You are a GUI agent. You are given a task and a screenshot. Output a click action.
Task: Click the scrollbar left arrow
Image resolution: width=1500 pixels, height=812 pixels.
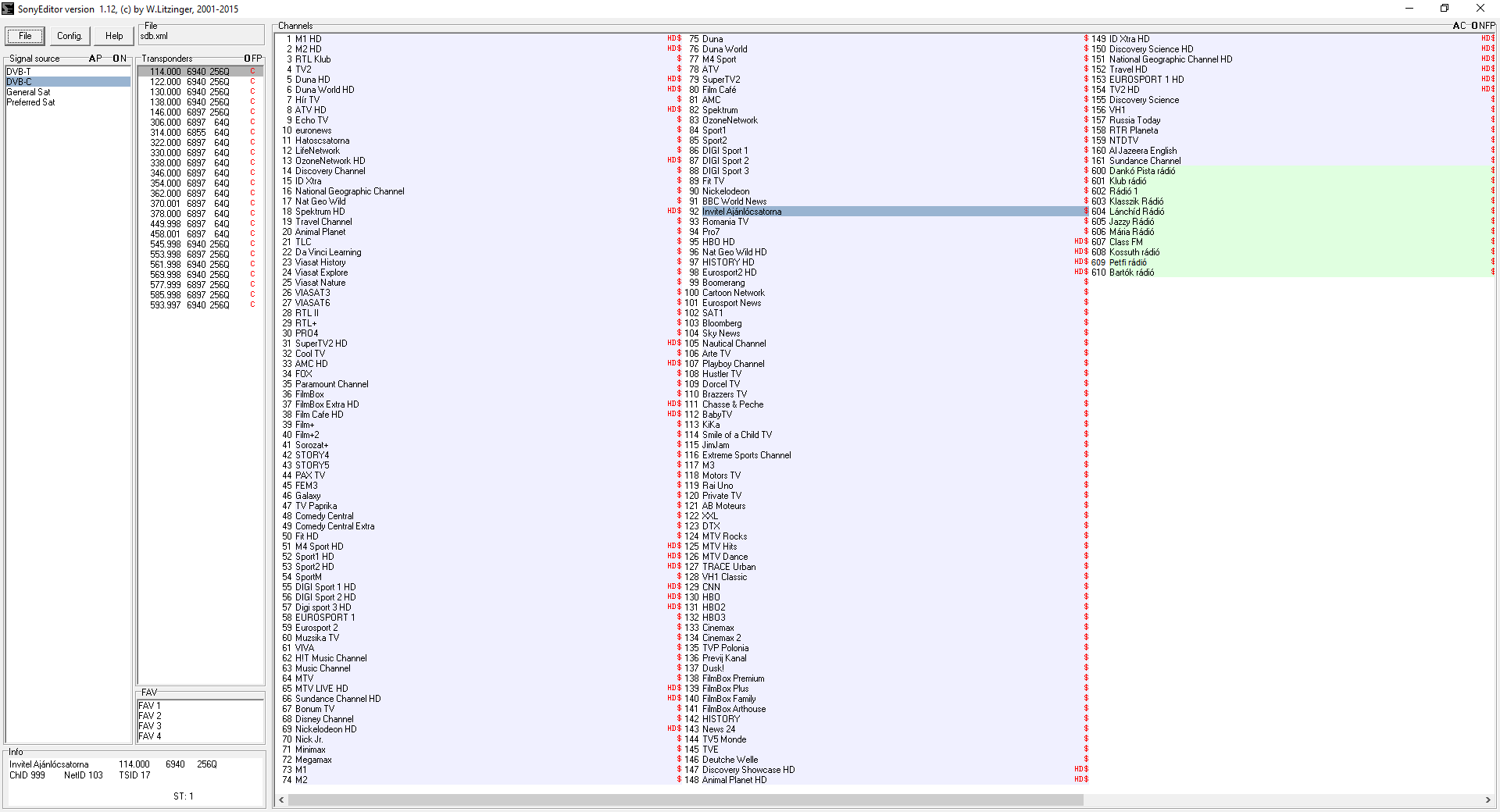pos(282,800)
